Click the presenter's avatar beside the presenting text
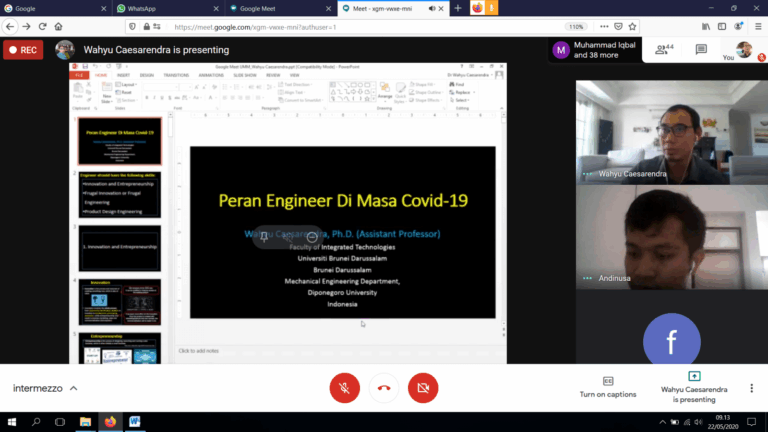768x432 pixels. point(65,50)
